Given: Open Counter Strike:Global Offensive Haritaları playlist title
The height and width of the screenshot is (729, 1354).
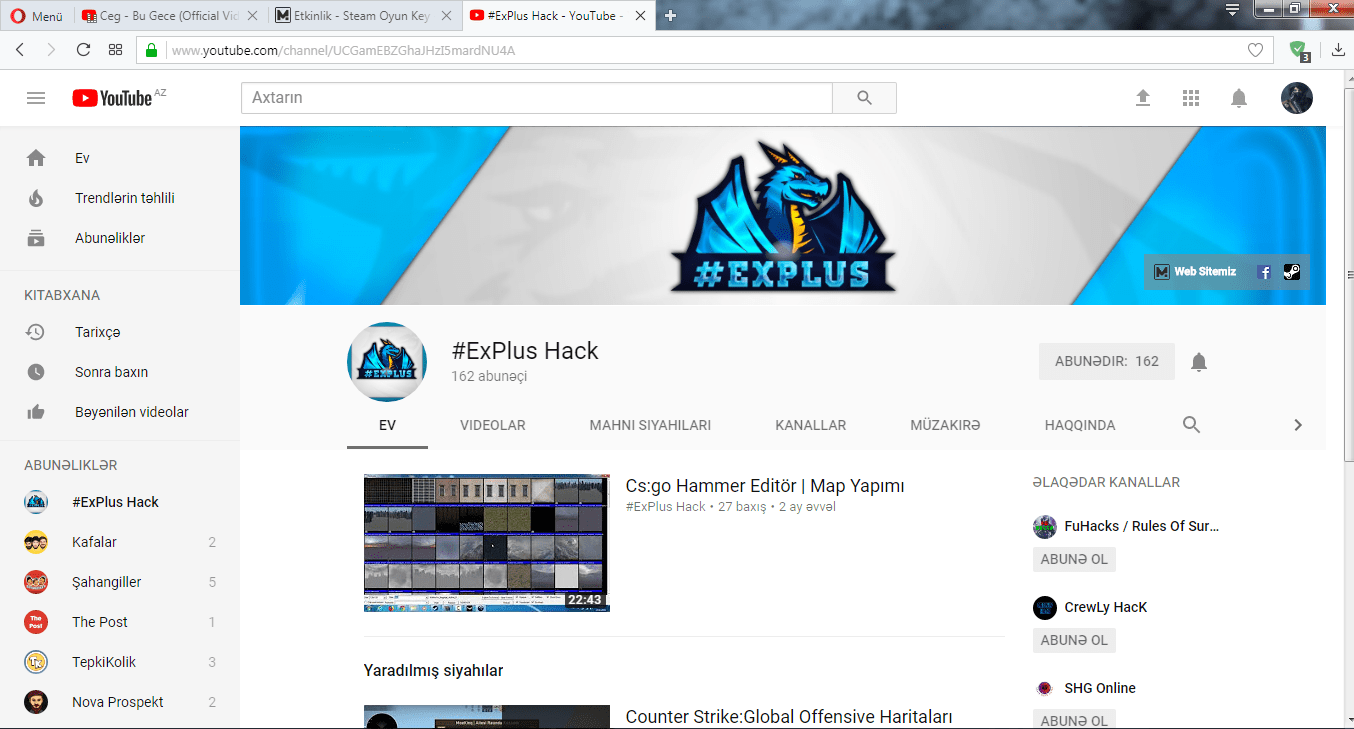Looking at the screenshot, I should pyautogui.click(x=789, y=717).
